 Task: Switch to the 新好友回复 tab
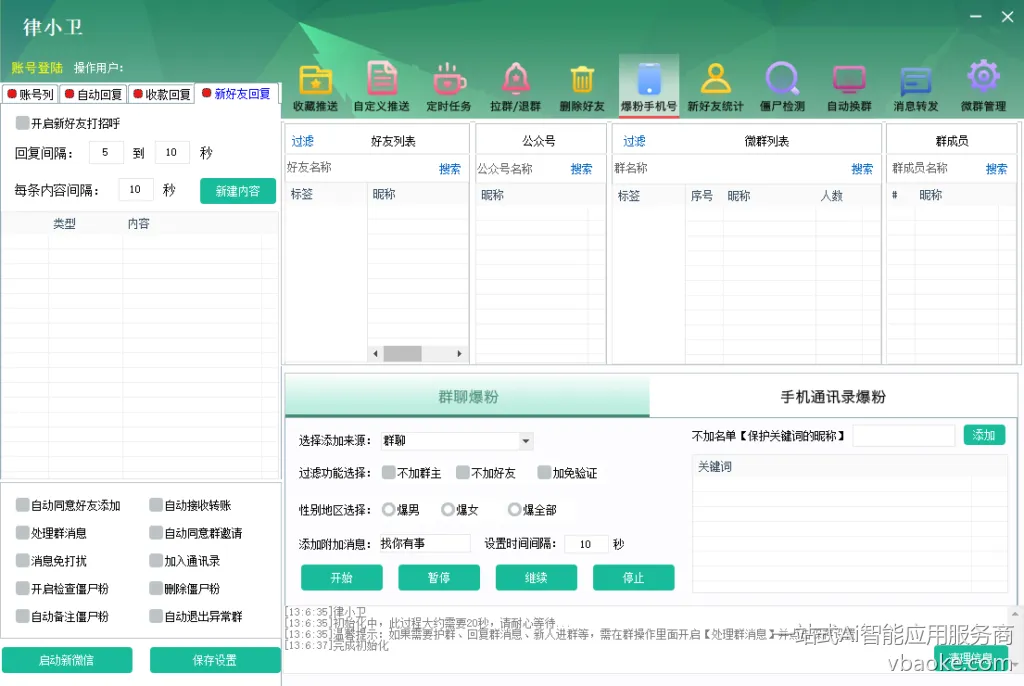coord(237,94)
